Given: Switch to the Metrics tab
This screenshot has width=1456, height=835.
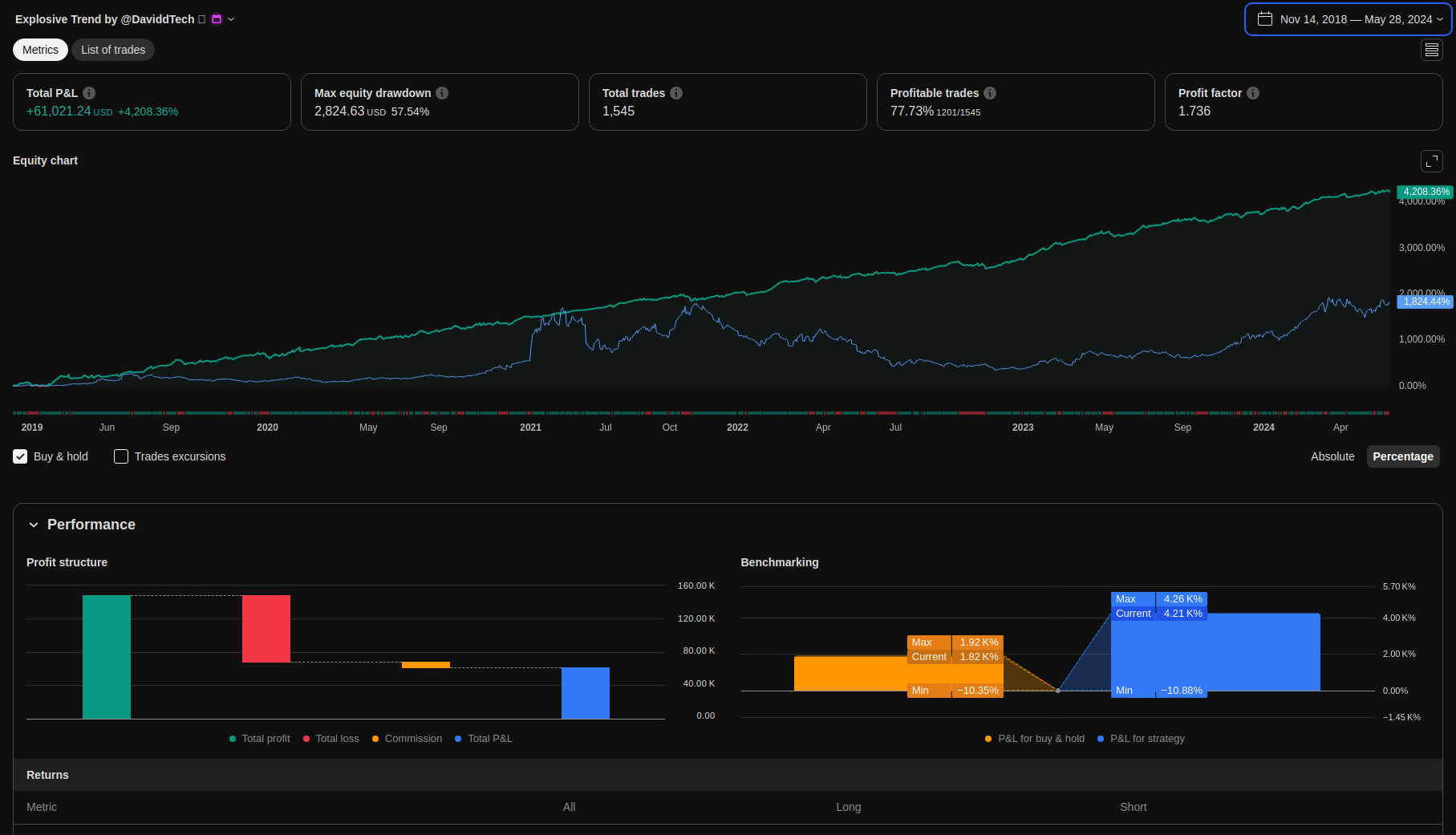Looking at the screenshot, I should 40,50.
